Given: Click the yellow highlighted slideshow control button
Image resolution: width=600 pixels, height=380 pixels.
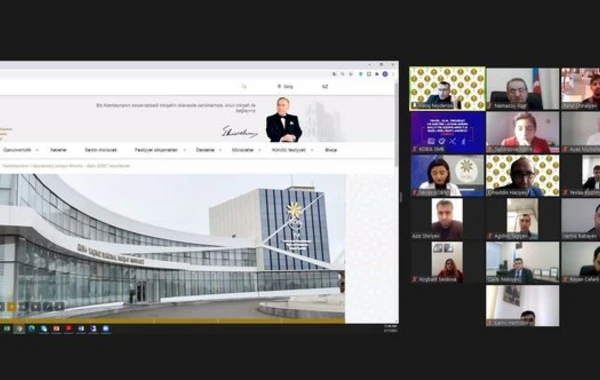Looking at the screenshot, I should point(12,306).
